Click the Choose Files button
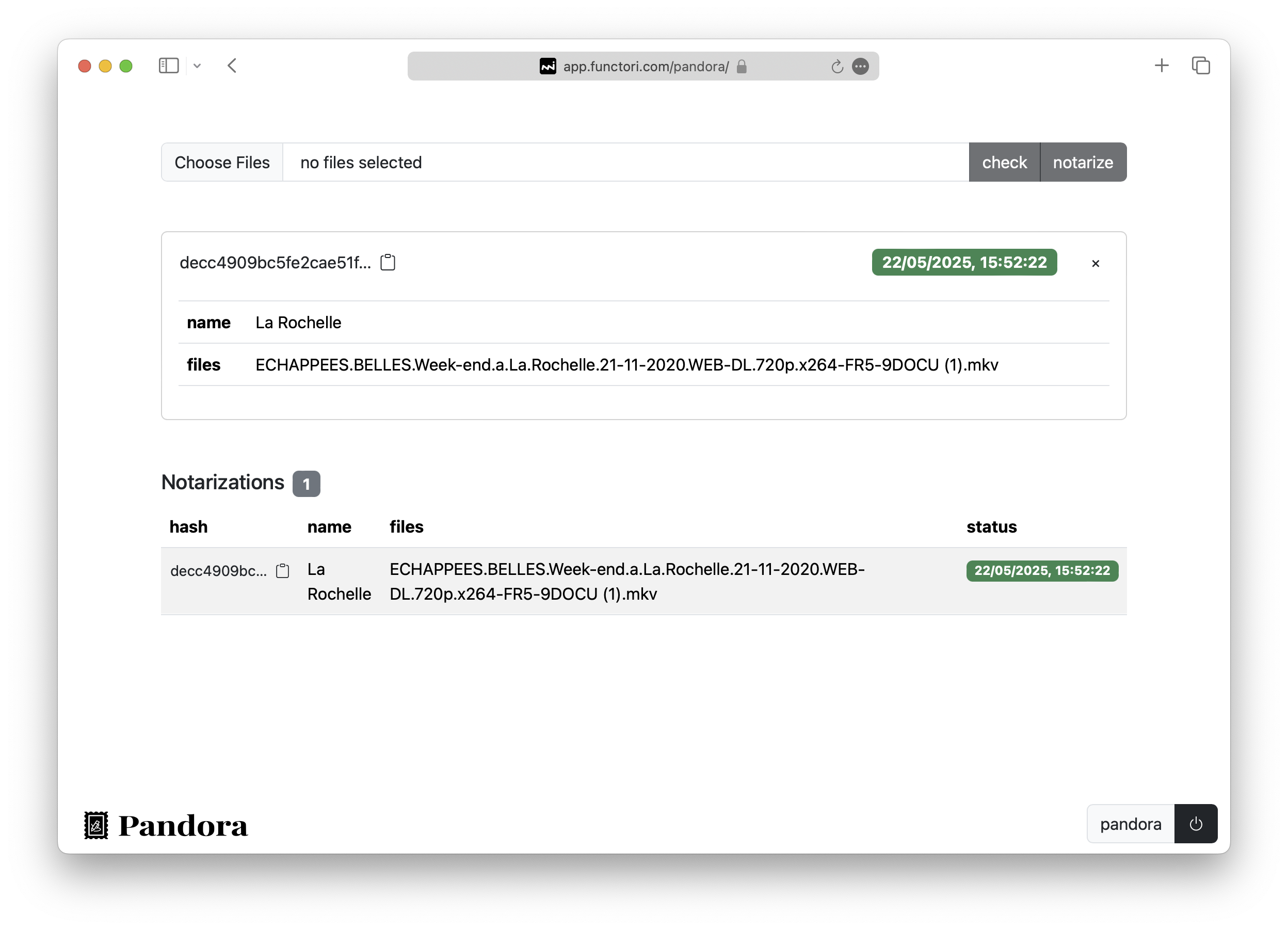This screenshot has width=1288, height=930. pos(222,163)
